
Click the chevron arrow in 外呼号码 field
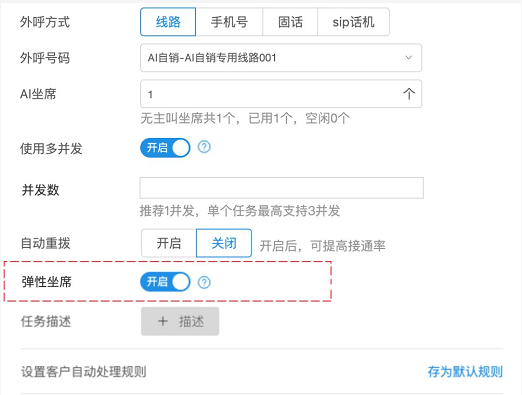tap(408, 58)
